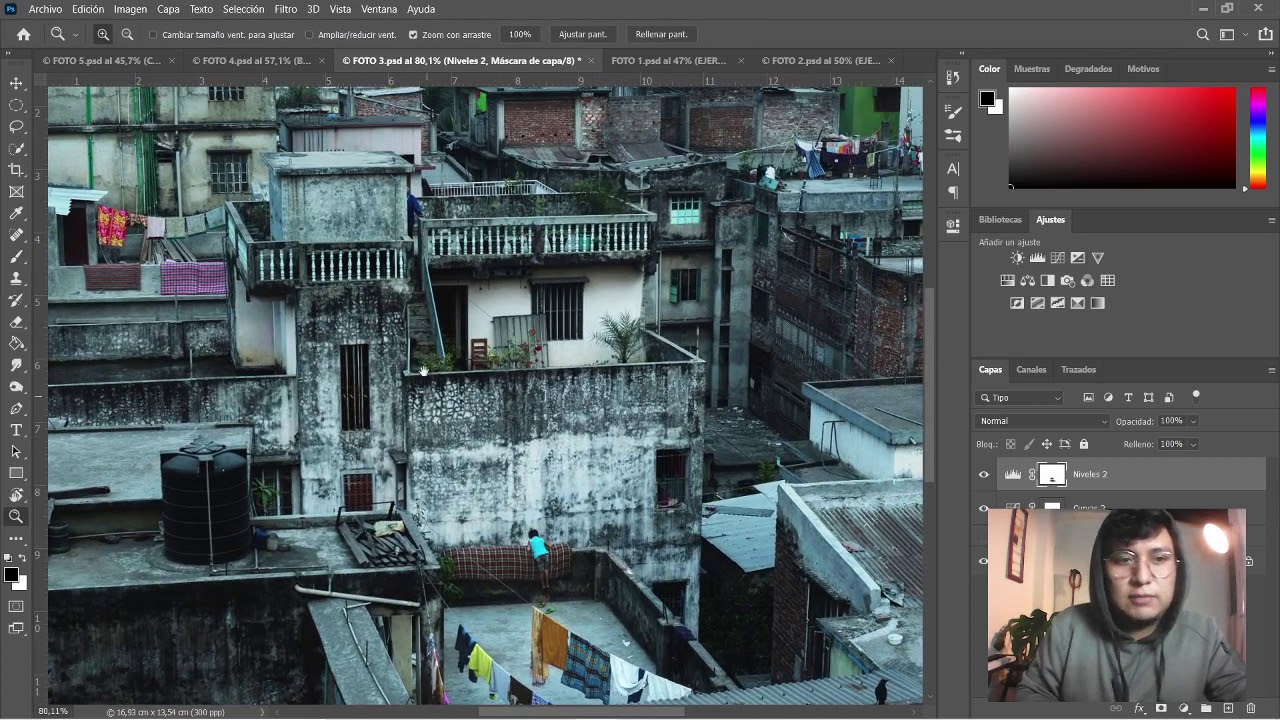Open the Search icon in options bar
Screen dimensions: 1280x720
coord(1203,34)
